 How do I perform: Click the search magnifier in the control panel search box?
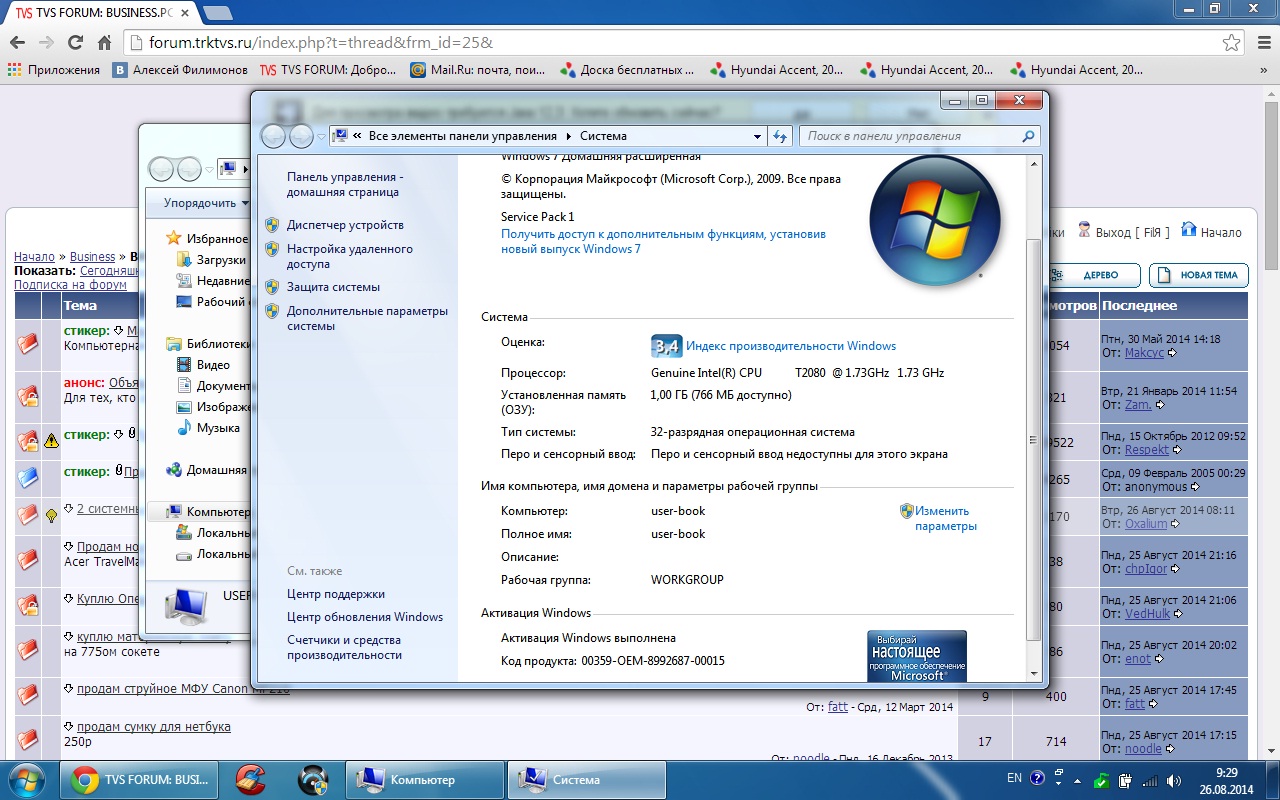tap(1028, 136)
